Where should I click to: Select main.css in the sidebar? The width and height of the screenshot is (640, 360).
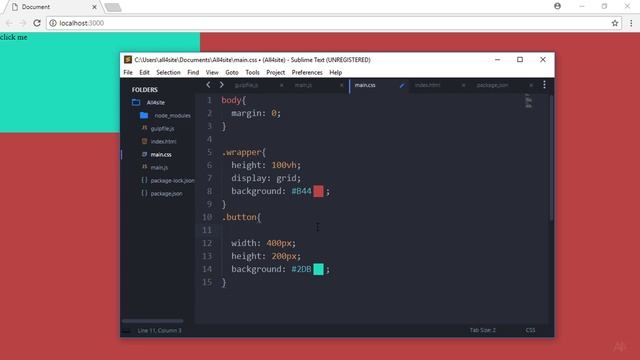point(161,155)
